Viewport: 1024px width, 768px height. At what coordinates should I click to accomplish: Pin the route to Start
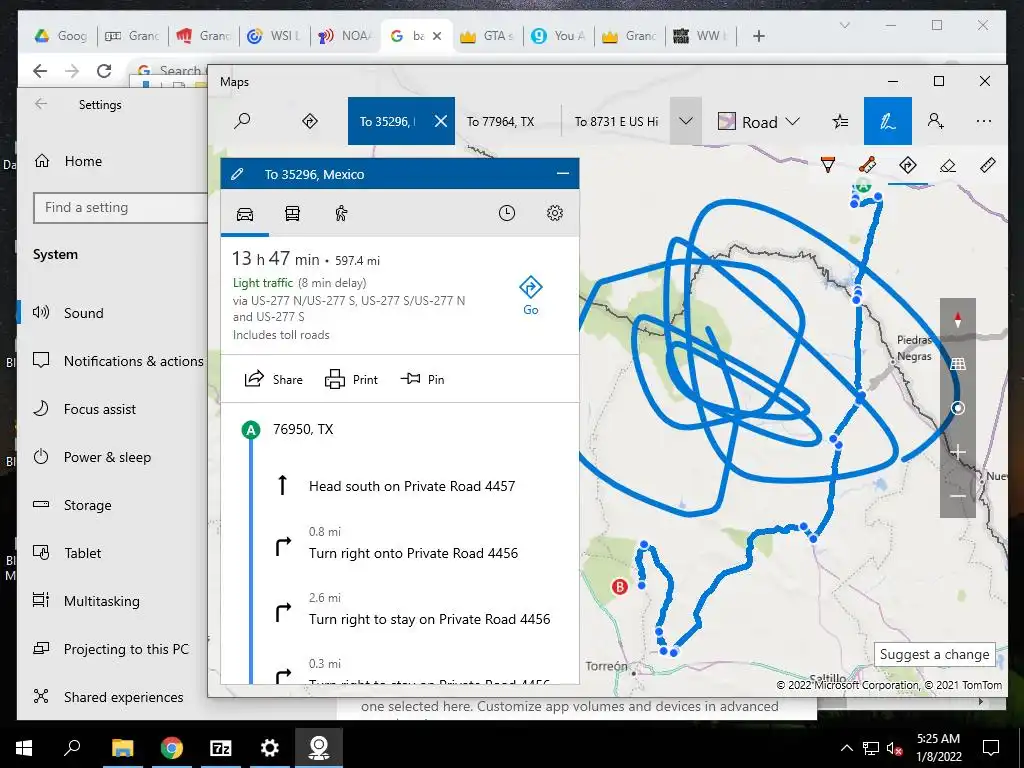coord(423,379)
